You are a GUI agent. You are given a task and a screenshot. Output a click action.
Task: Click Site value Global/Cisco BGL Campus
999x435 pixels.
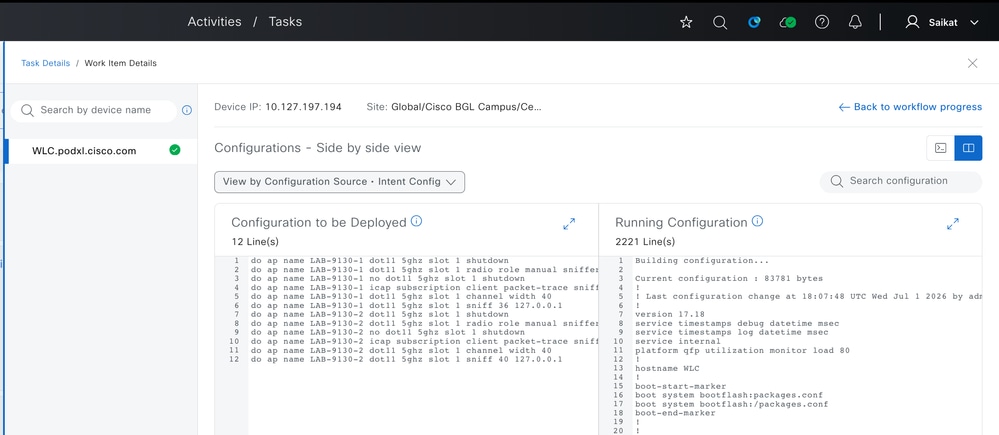click(x=466, y=107)
